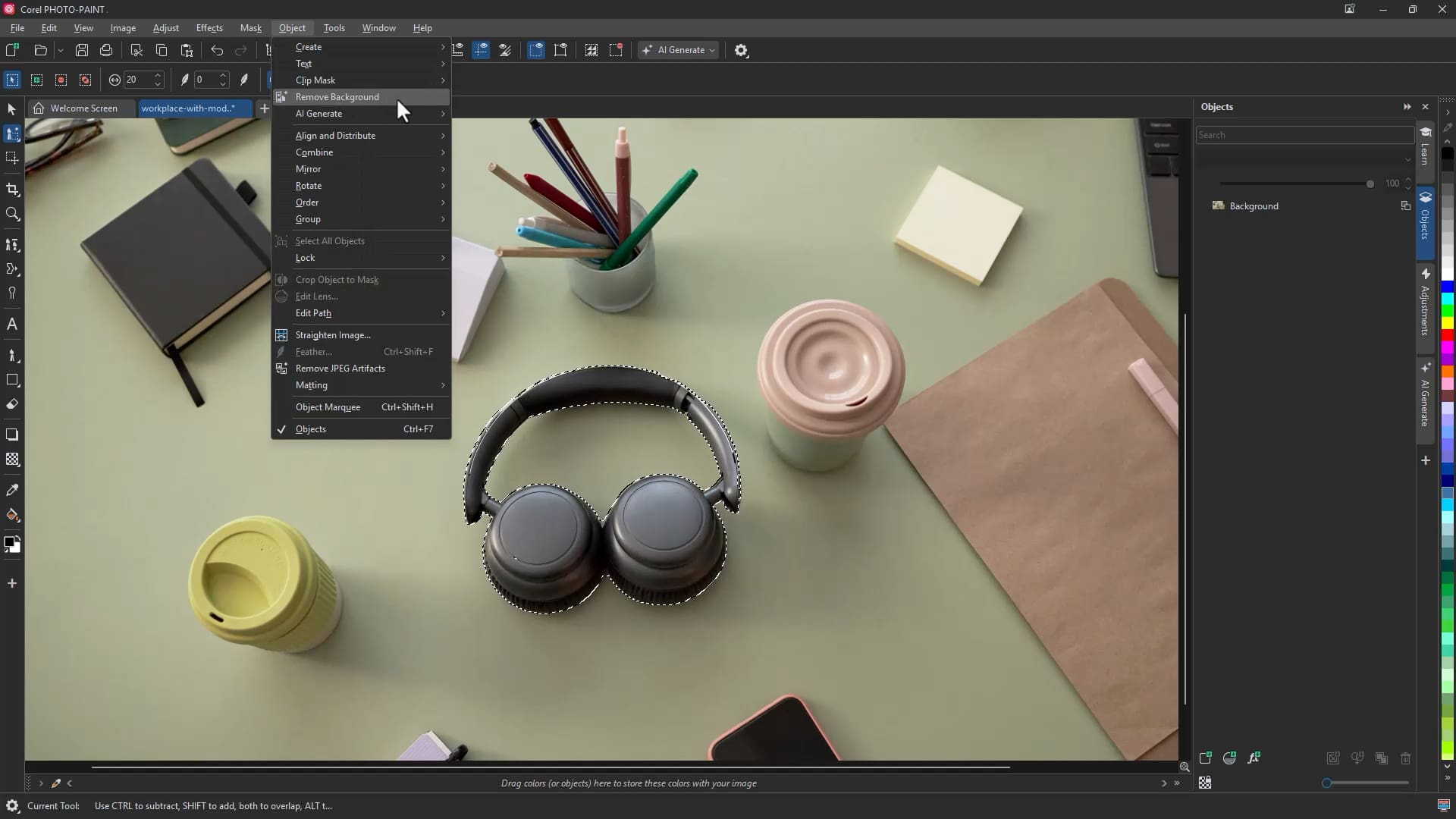Image resolution: width=1456 pixels, height=819 pixels.
Task: Click the Print icon in toolbar
Action: [x=106, y=50]
